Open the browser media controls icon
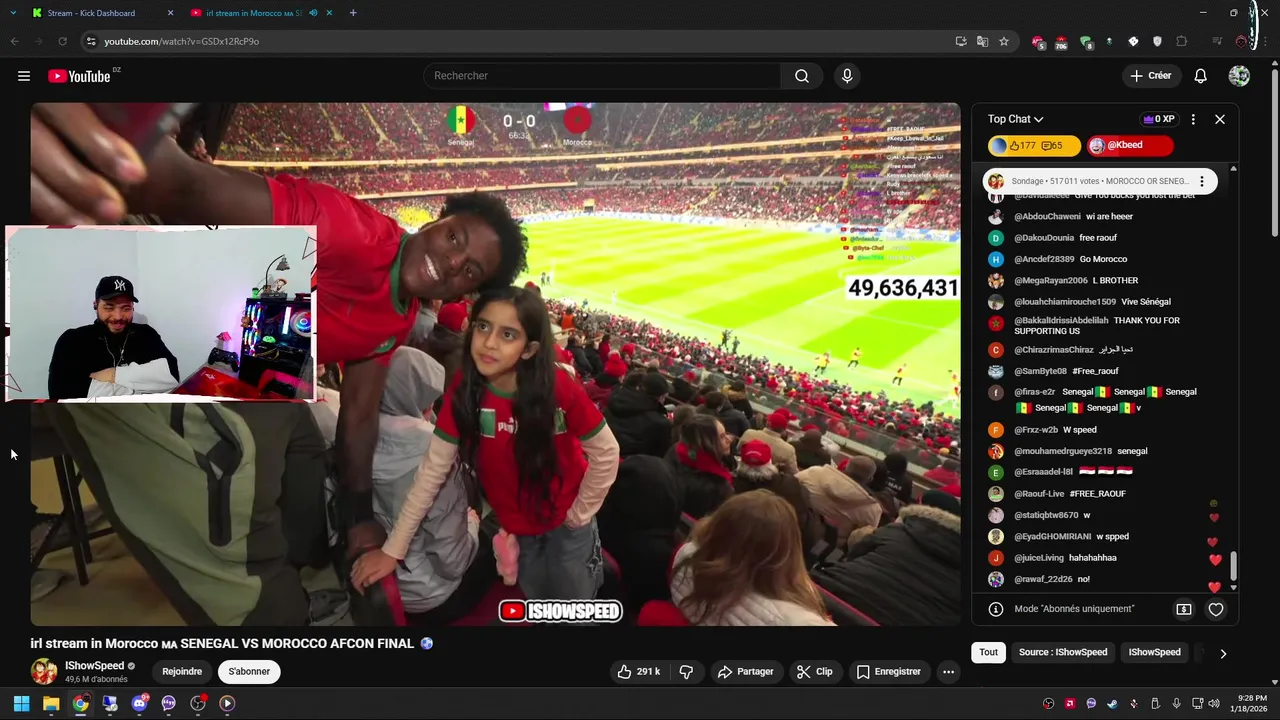The width and height of the screenshot is (1280, 720). (x=1217, y=41)
